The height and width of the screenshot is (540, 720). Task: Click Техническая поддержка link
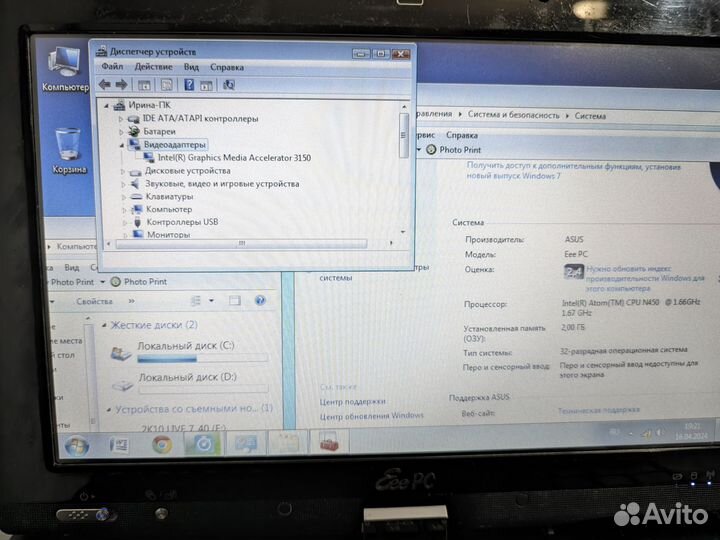point(598,410)
